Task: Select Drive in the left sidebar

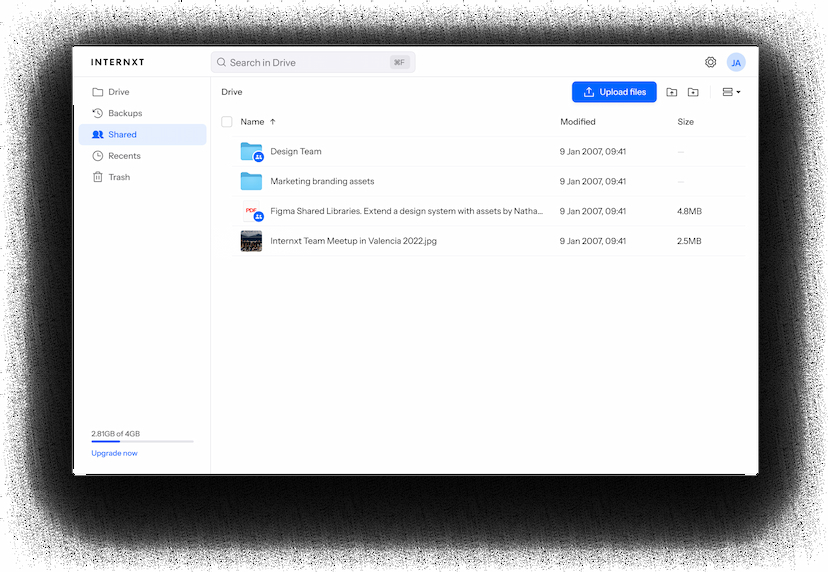Action: pyautogui.click(x=119, y=92)
